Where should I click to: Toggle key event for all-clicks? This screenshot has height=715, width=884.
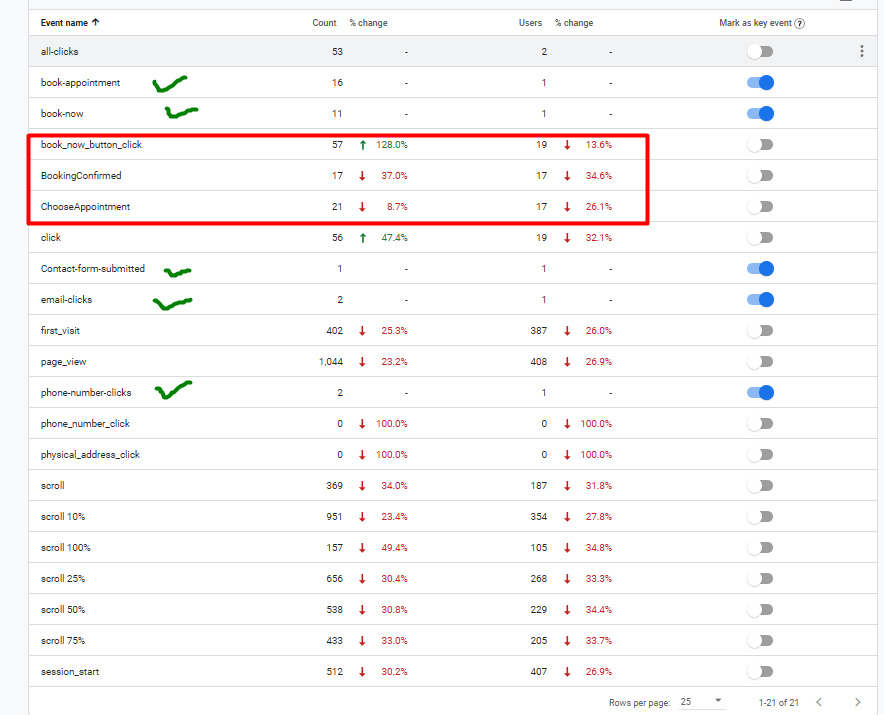pos(760,52)
